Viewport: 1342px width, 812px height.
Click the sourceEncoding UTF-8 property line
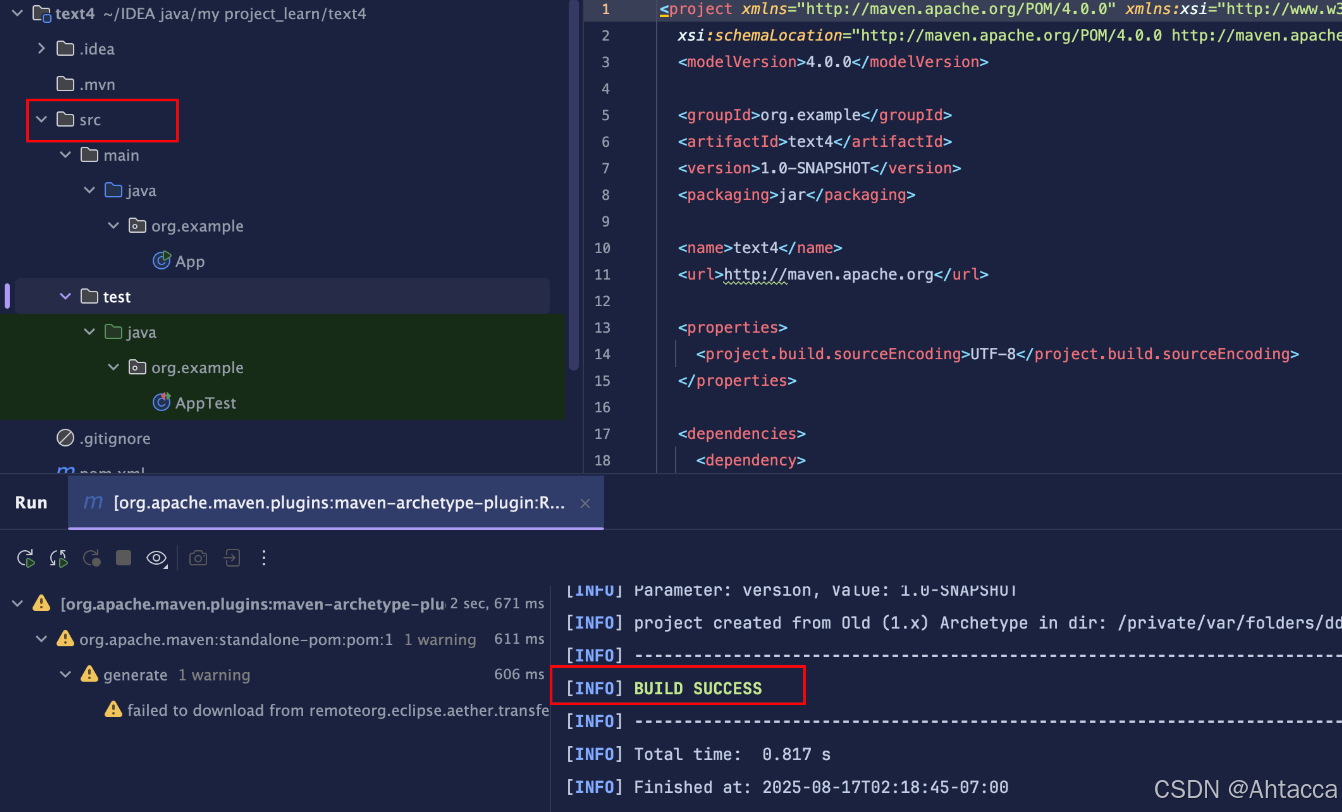pyautogui.click(x=997, y=354)
